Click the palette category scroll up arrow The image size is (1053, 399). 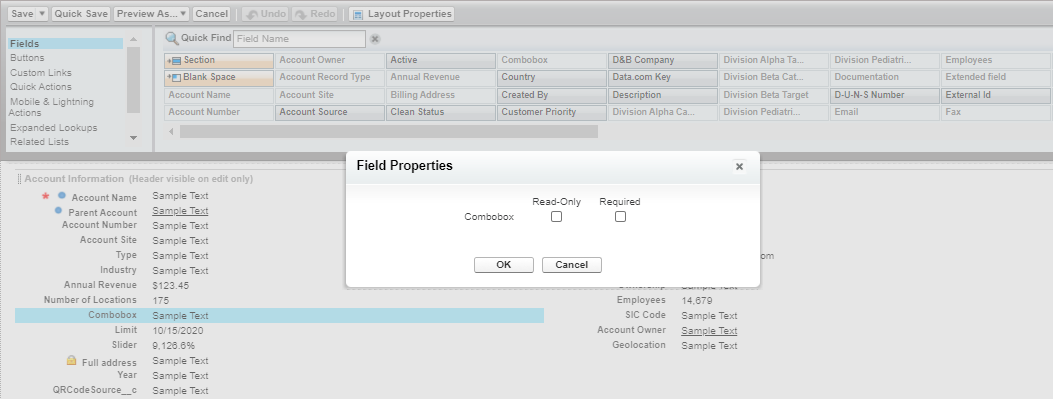(133, 40)
